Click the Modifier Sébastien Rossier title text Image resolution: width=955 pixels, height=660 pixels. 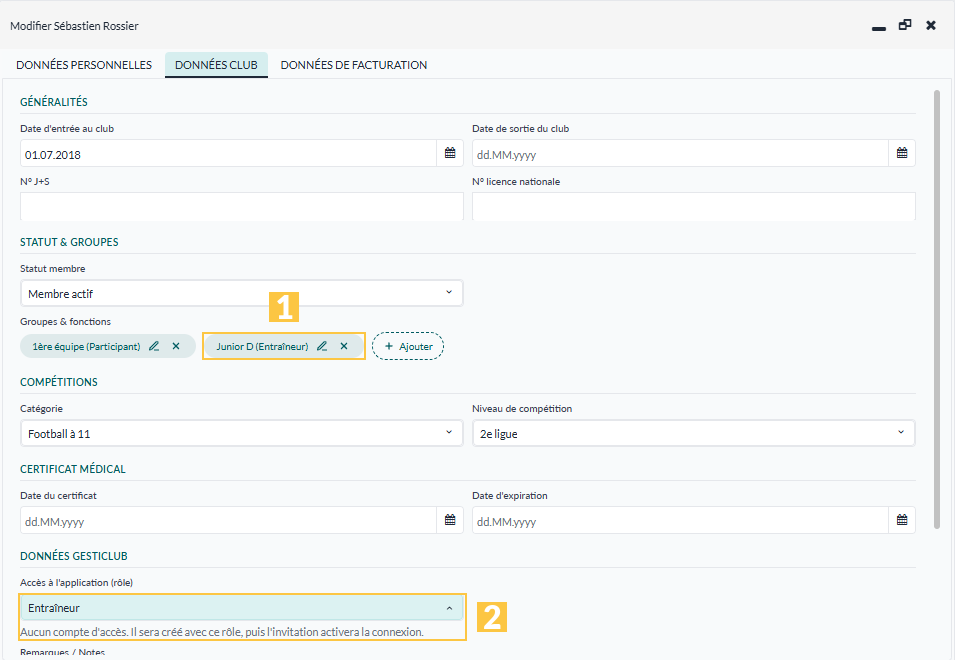coord(74,26)
